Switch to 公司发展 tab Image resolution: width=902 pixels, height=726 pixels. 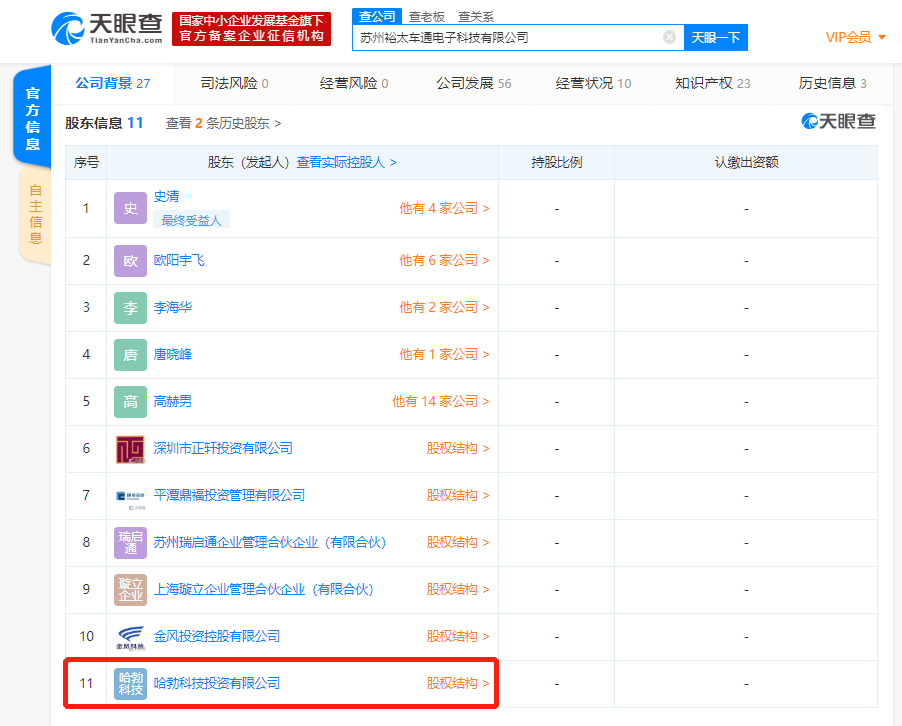[473, 83]
